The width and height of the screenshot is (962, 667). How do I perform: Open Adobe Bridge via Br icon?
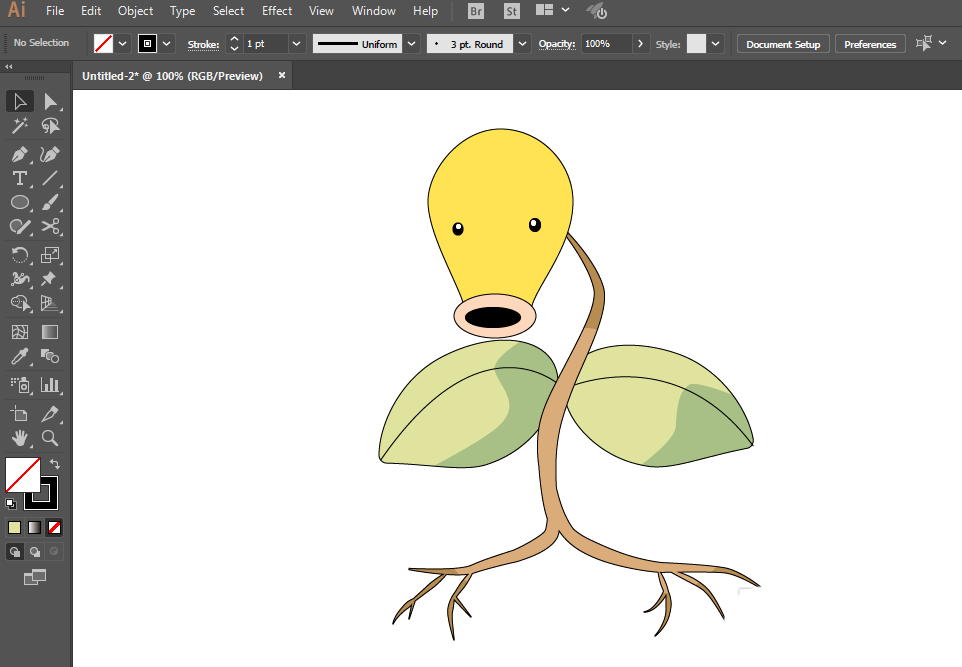pos(477,11)
